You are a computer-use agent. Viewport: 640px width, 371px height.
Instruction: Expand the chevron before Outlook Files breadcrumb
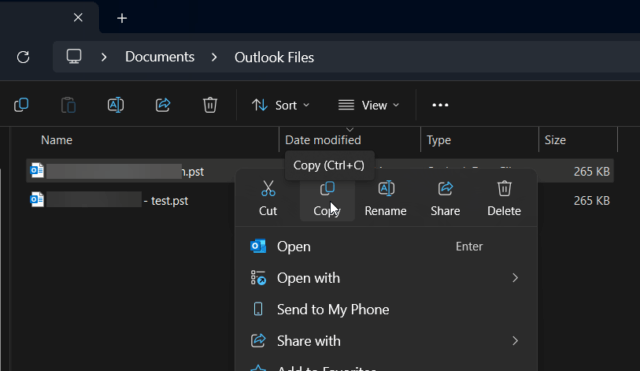pos(214,57)
